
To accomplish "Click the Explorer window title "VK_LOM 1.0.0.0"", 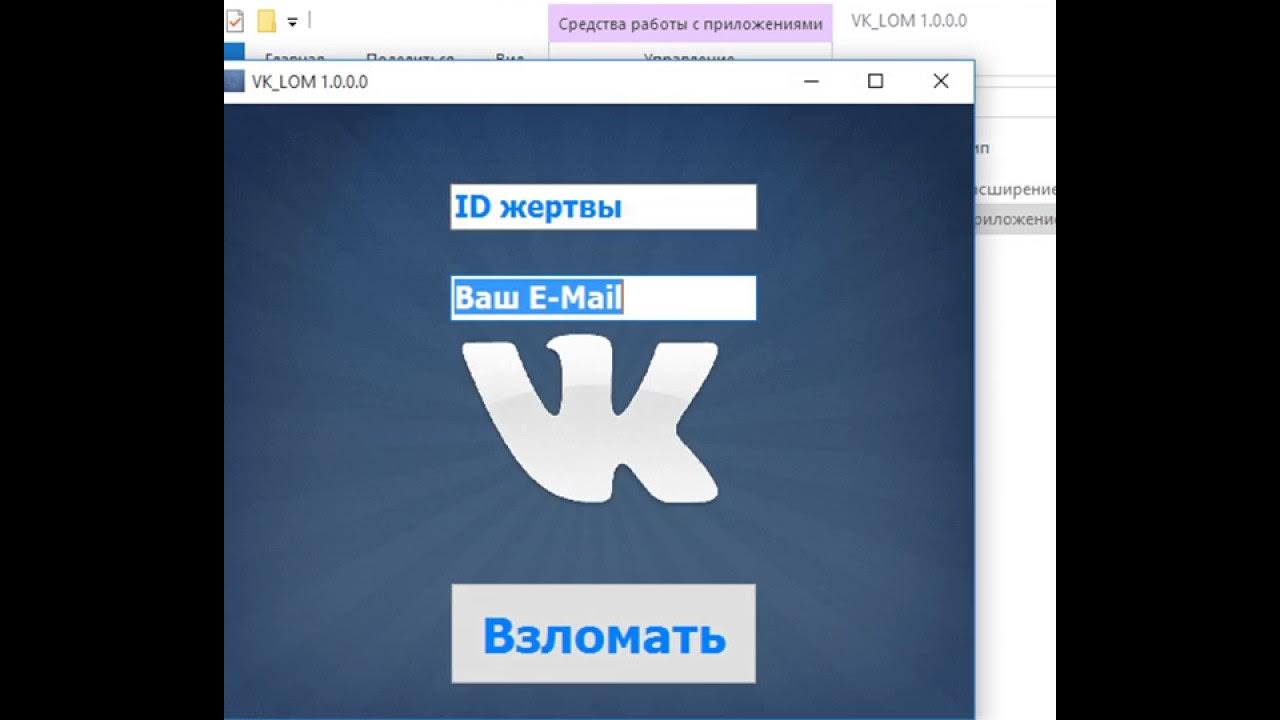I will [x=909, y=21].
